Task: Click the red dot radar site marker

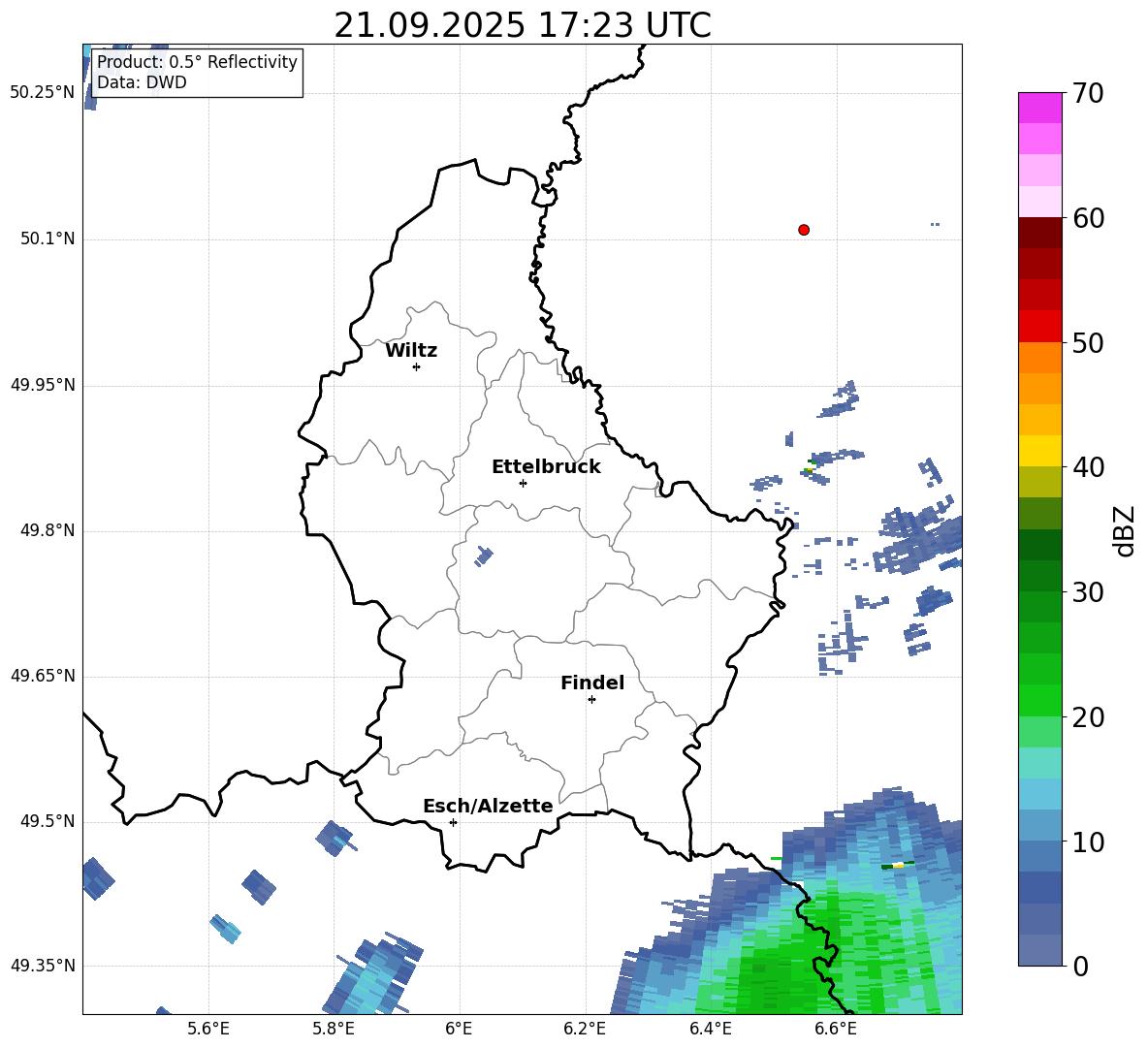Action: [803, 230]
